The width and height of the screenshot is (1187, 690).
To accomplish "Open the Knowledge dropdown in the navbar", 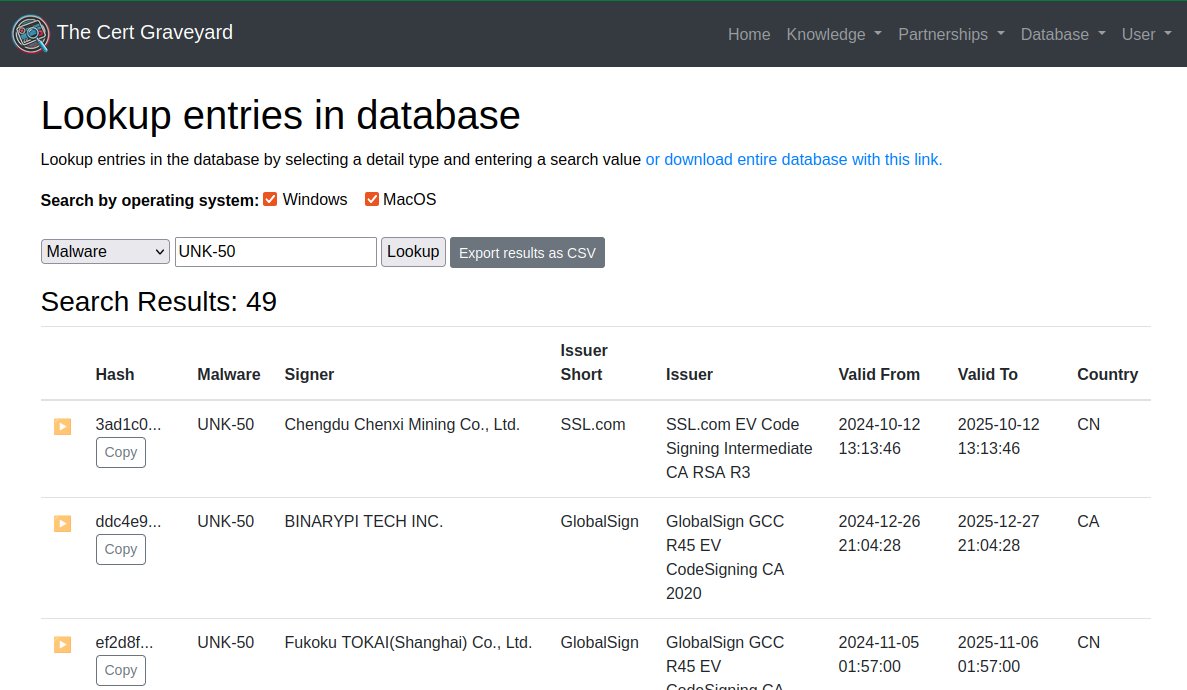I will click(833, 34).
